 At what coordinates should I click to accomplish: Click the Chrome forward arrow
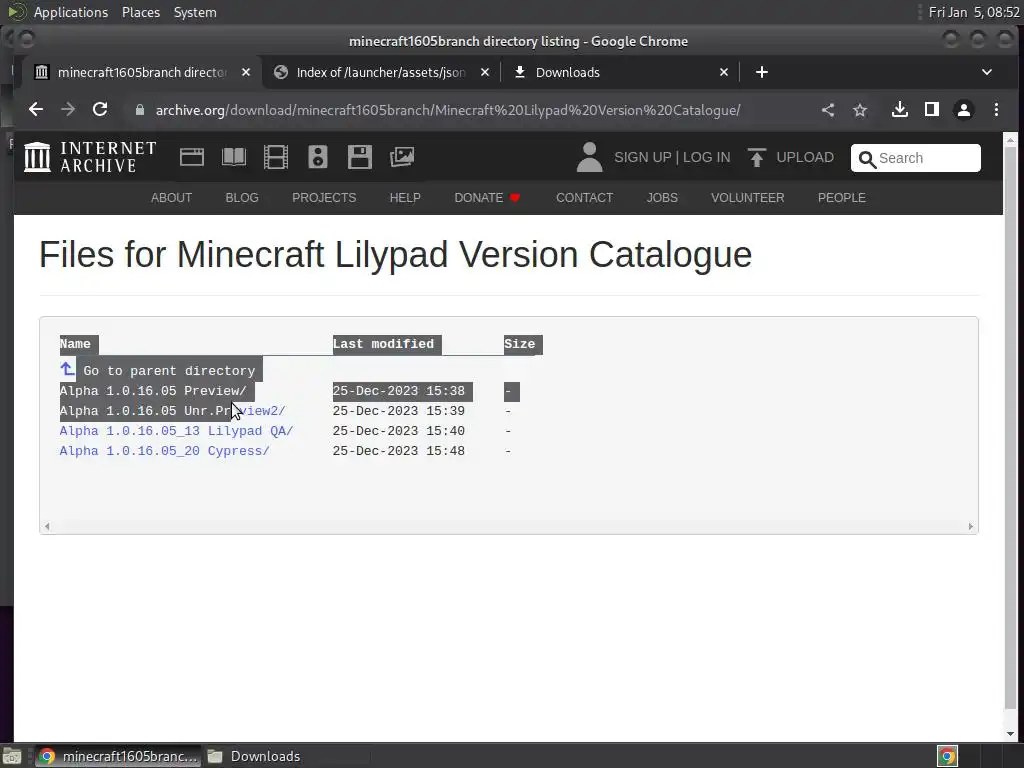[x=68, y=110]
